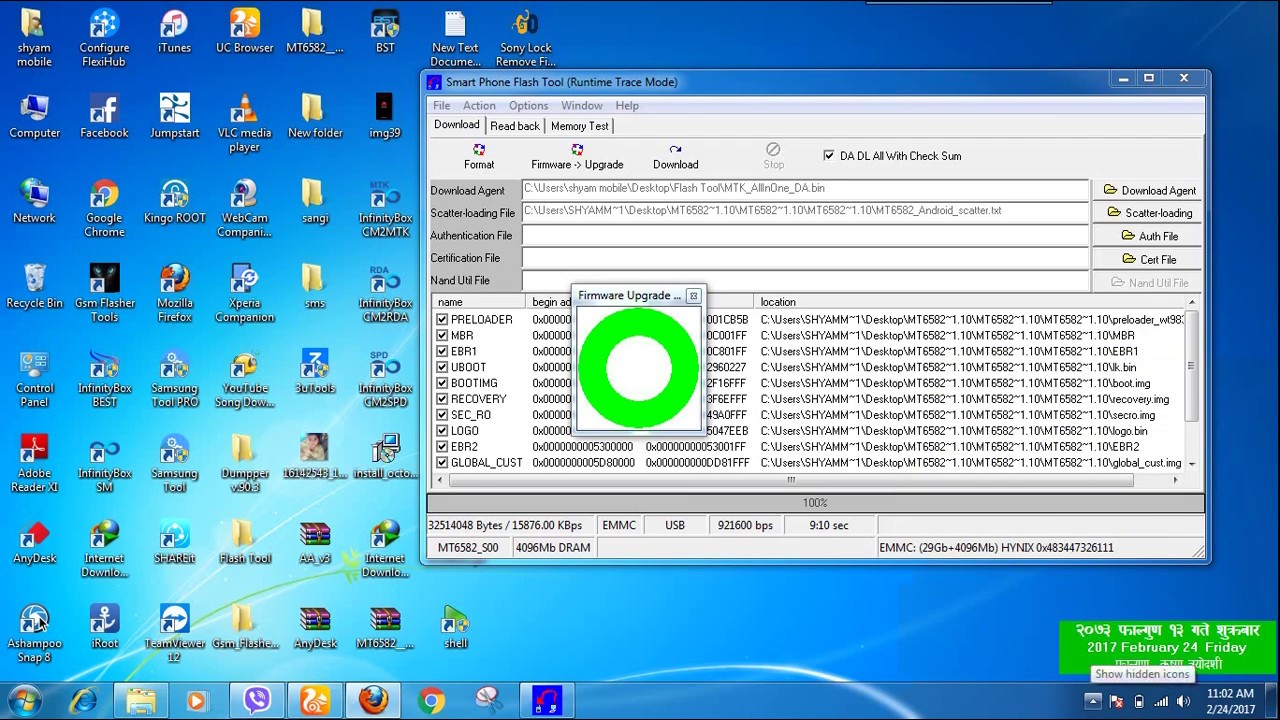Select InfinityBox CM2MTK desktop icon
Viewport: 1280px width, 720px height.
point(384,209)
